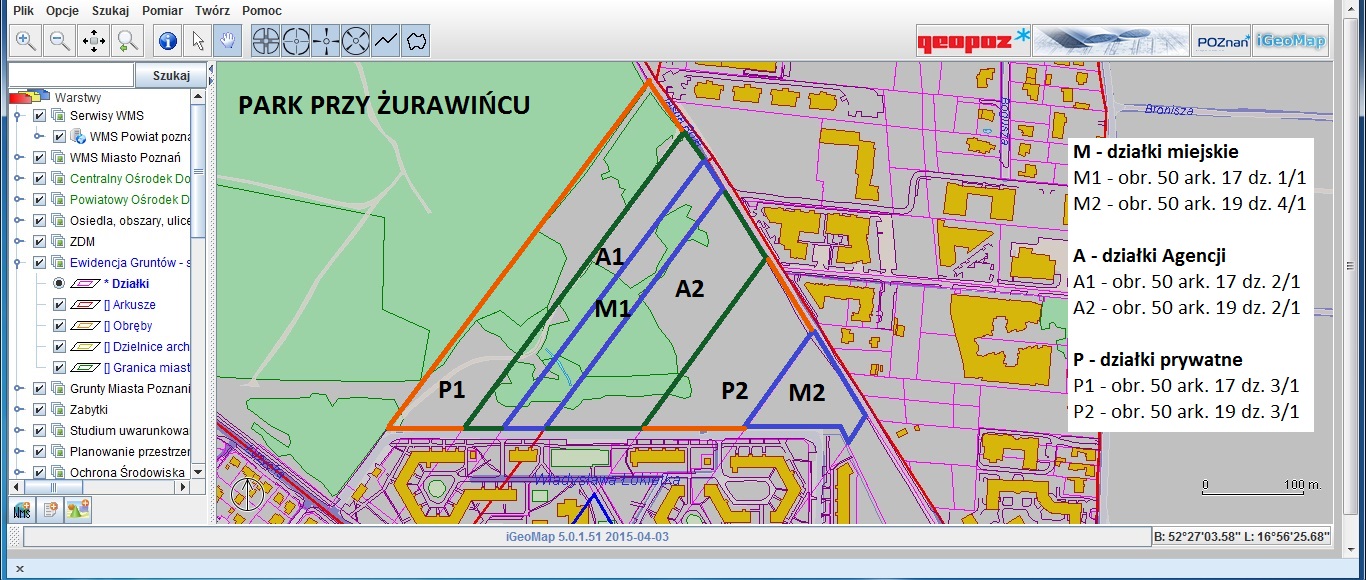
Task: Click the blue info identify tool
Action: point(167,41)
